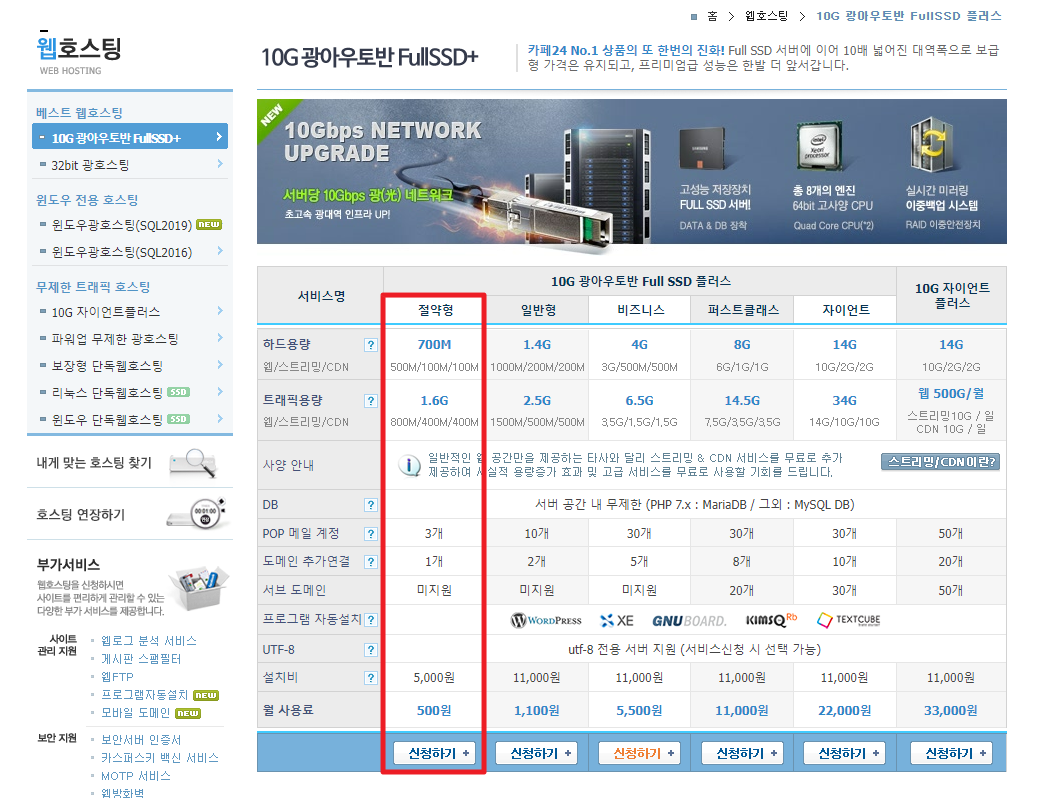
Task: Click the 10Gbps NETWORK UPGRADE banner
Action: 631,172
